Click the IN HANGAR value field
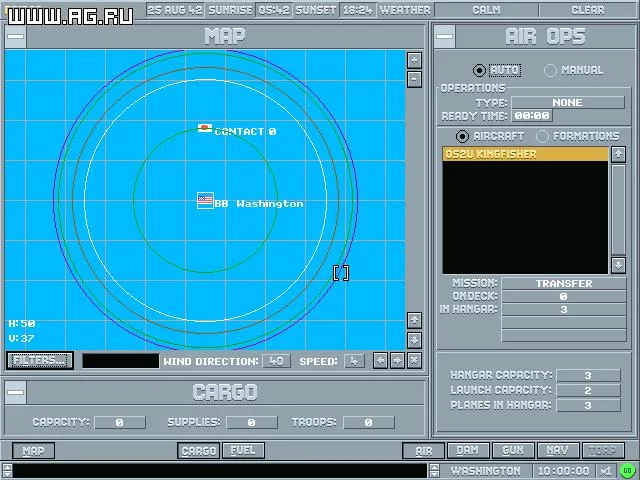Screen dimensions: 640x480 click(x=564, y=309)
